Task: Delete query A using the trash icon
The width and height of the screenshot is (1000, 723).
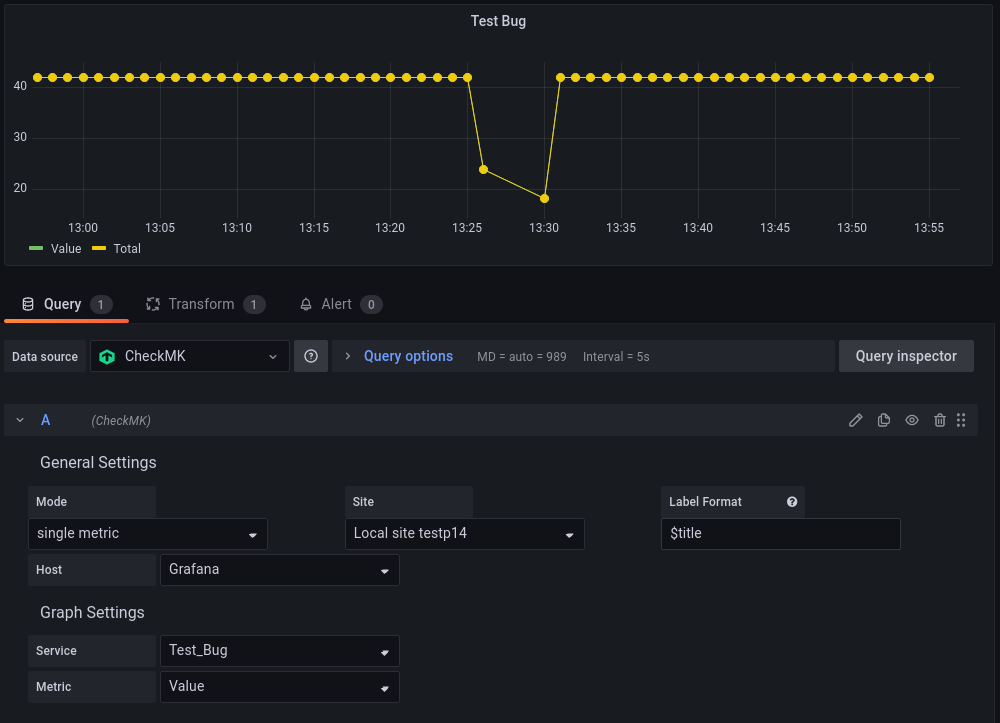Action: pos(940,421)
